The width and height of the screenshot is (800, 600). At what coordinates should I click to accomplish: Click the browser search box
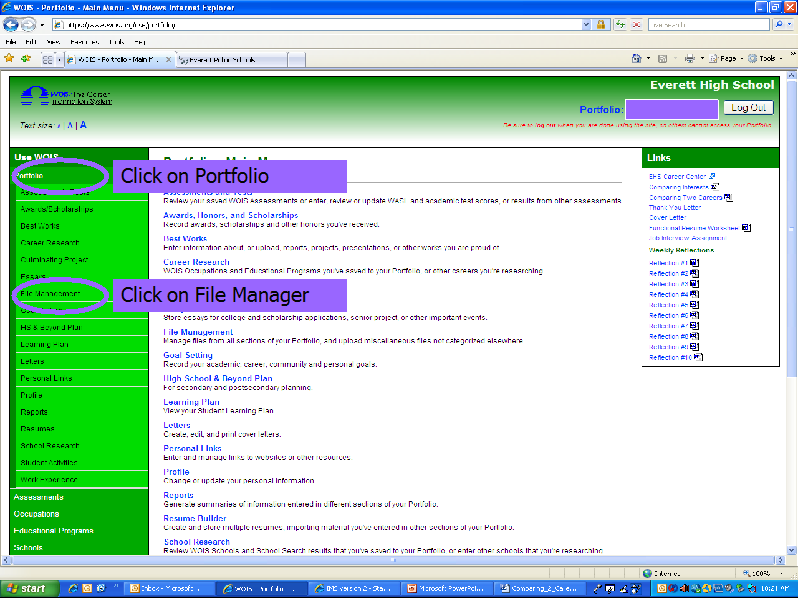[709, 24]
